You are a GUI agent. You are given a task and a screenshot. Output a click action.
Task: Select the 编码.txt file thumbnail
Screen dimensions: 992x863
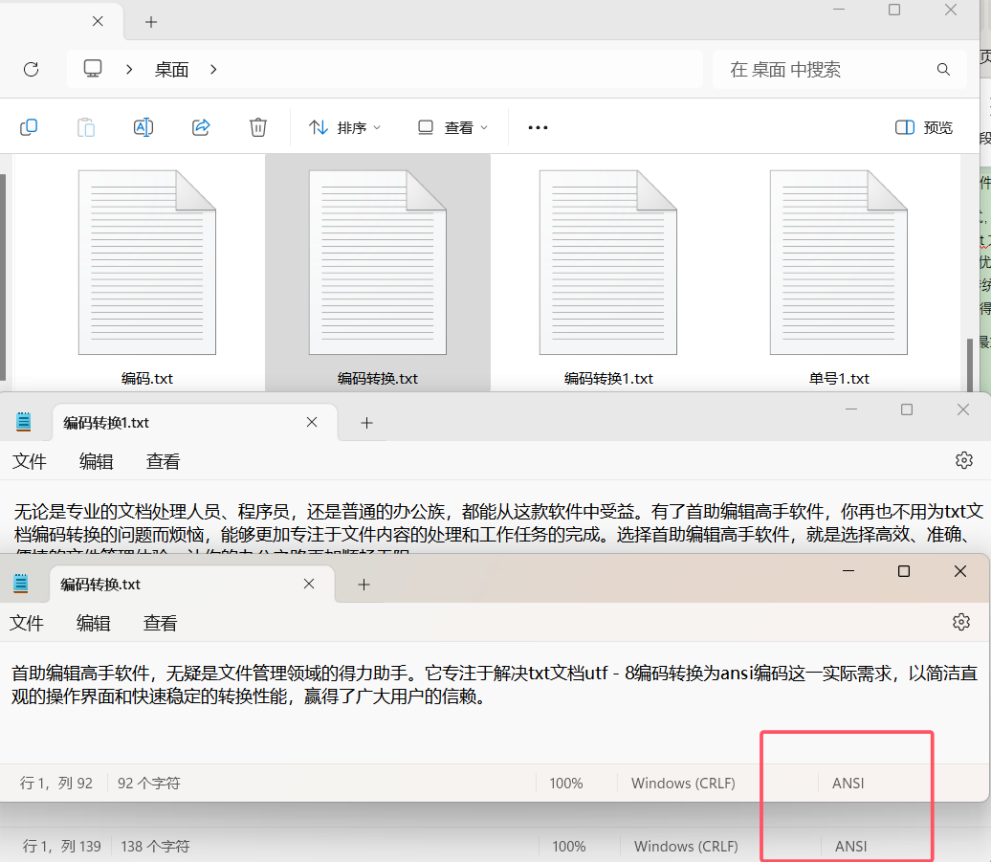tap(147, 263)
